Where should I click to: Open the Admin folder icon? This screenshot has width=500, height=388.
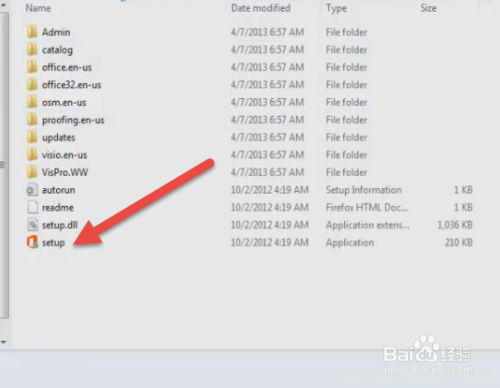[x=32, y=32]
